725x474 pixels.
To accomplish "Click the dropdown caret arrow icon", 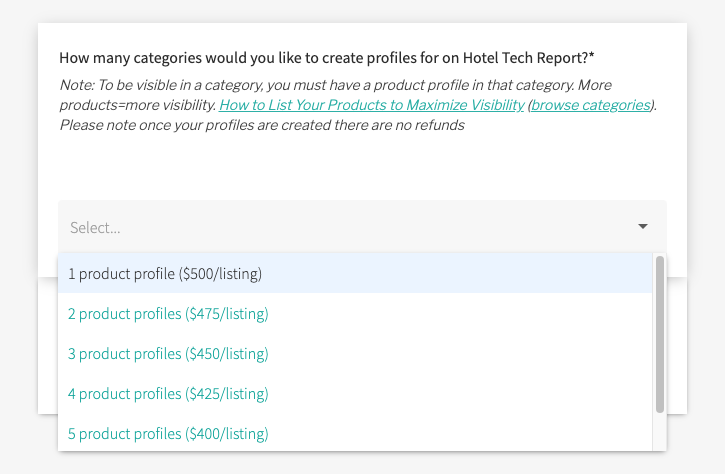I will pos(643,226).
